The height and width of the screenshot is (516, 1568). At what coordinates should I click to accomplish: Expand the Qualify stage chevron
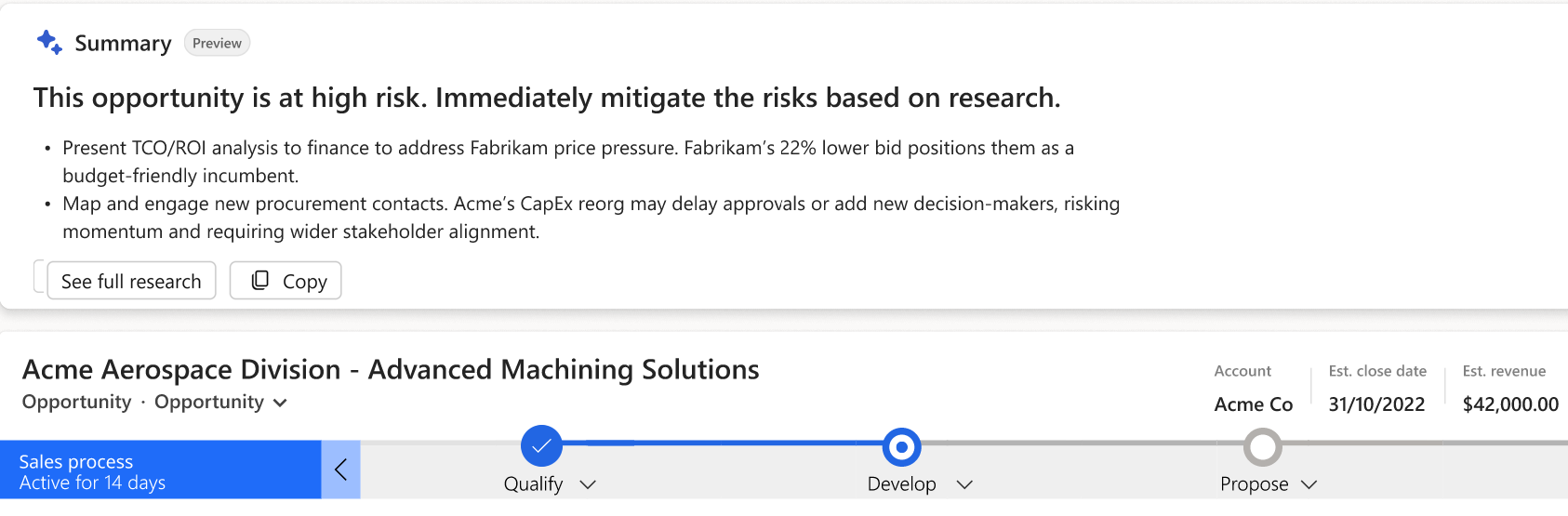point(588,484)
